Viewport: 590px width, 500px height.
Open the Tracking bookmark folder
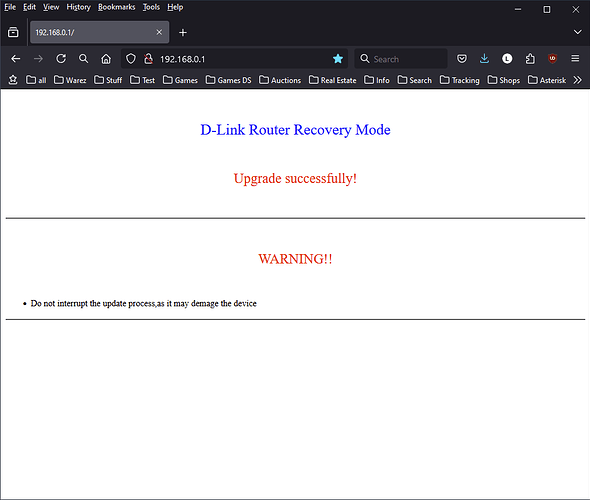(460, 80)
